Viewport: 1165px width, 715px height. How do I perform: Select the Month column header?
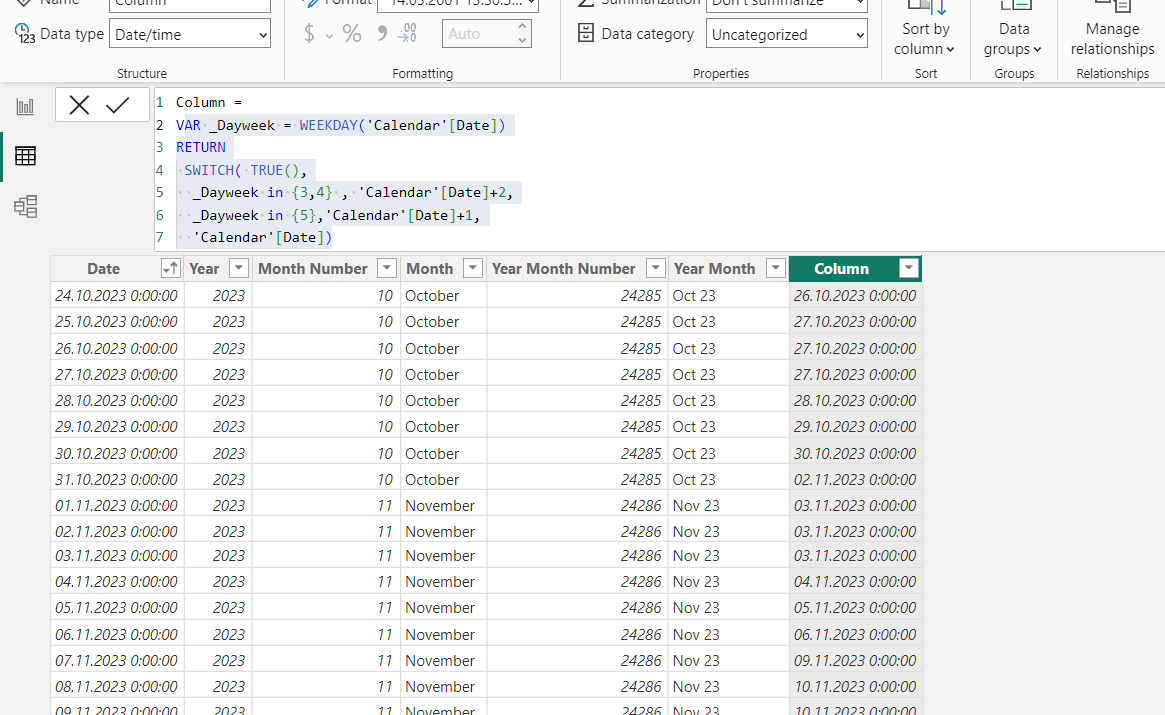click(429, 269)
